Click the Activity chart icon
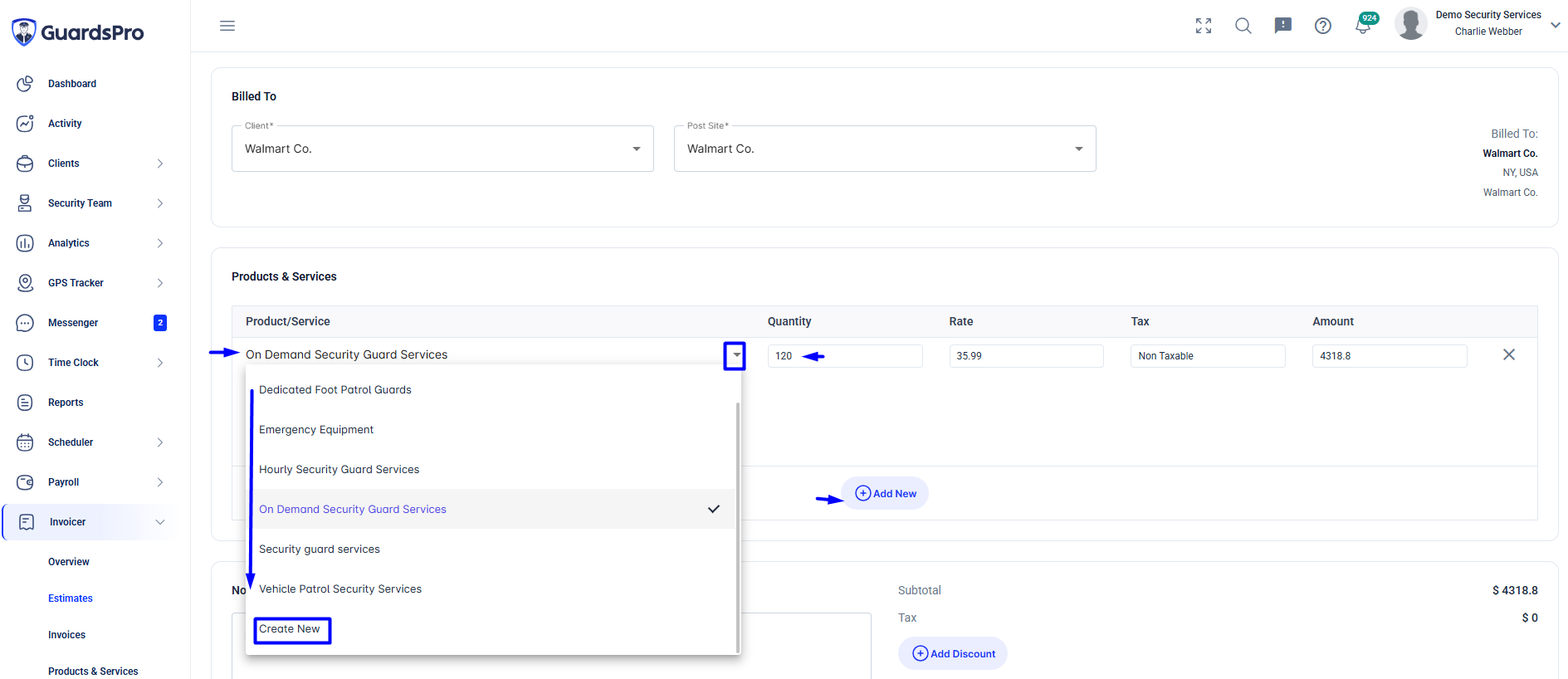Image resolution: width=1568 pixels, height=679 pixels. tap(25, 124)
